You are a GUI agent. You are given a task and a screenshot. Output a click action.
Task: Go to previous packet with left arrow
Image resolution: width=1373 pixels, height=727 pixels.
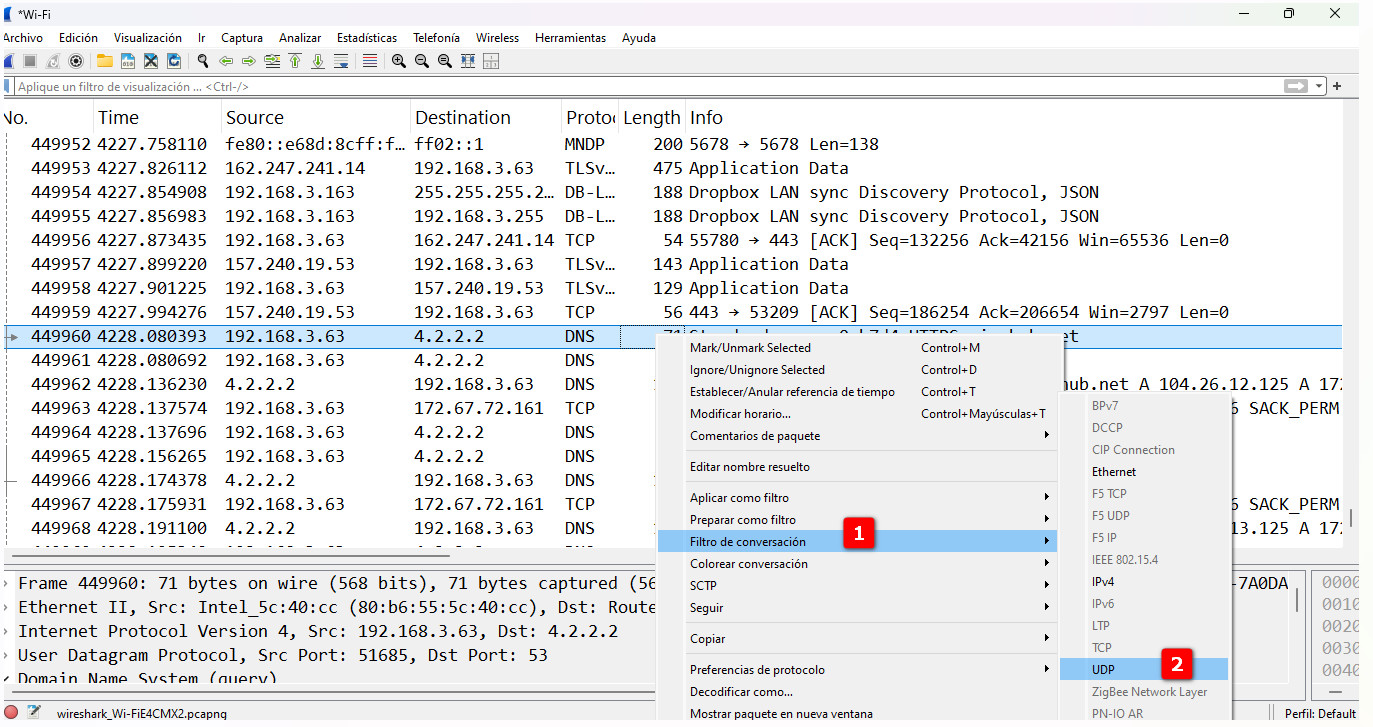(226, 61)
